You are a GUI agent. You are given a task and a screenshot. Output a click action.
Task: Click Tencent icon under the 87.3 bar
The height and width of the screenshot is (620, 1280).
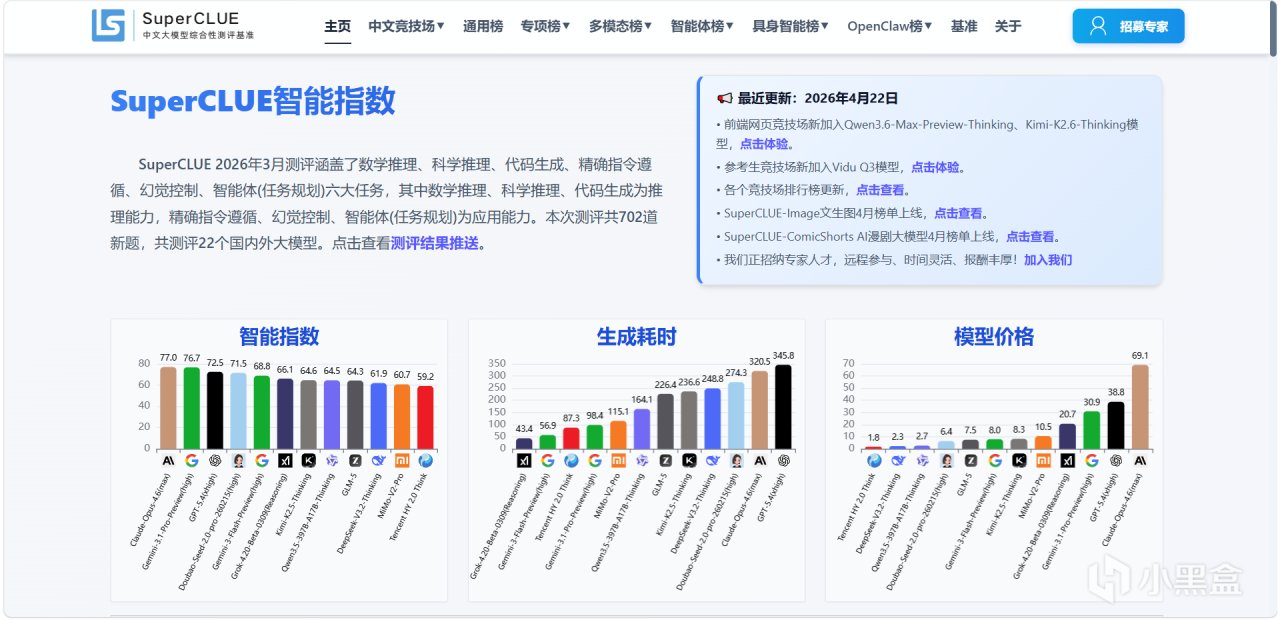(571, 460)
